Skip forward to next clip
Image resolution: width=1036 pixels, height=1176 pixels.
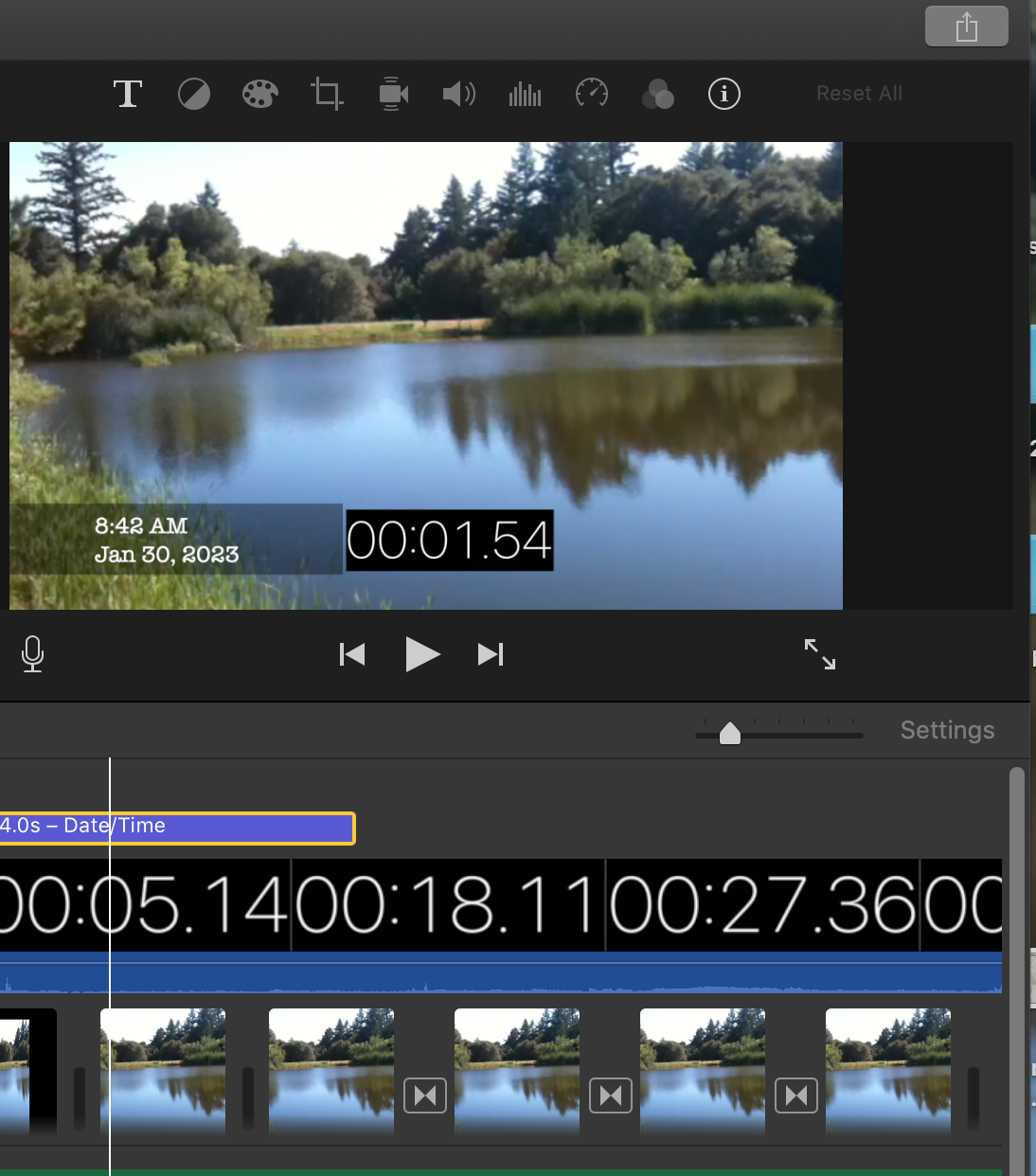pyautogui.click(x=491, y=654)
